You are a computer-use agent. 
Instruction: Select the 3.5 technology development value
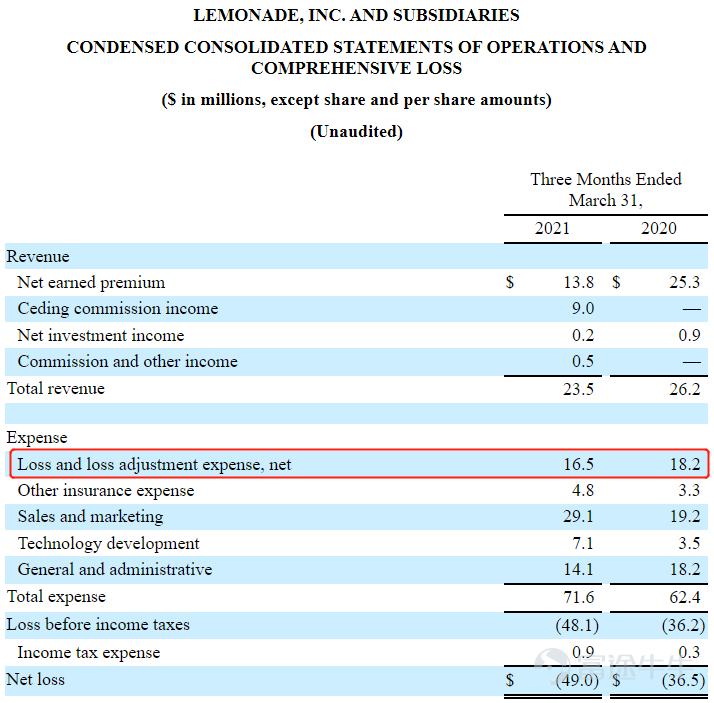click(689, 544)
